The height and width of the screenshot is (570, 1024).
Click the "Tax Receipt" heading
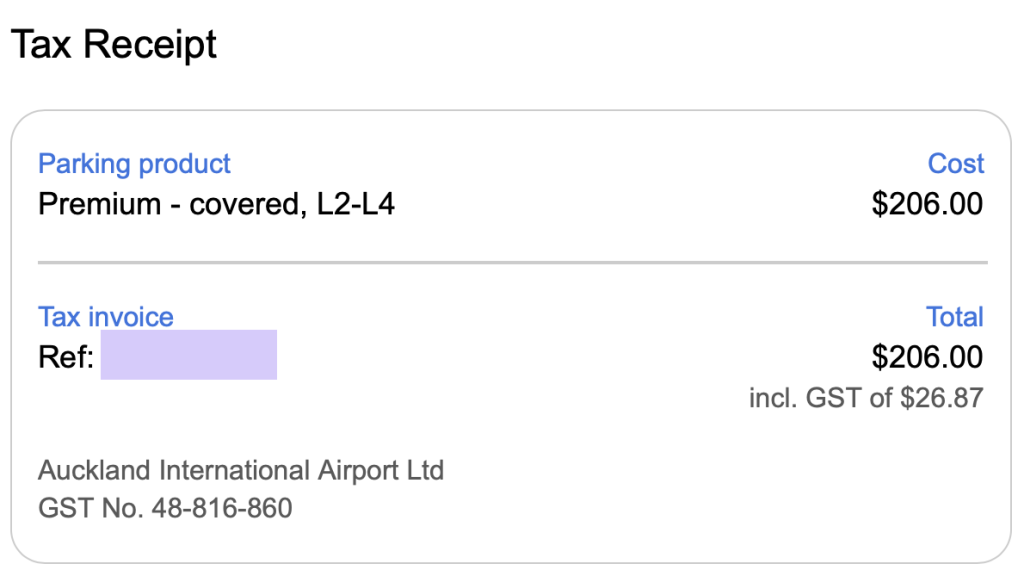pos(113,44)
